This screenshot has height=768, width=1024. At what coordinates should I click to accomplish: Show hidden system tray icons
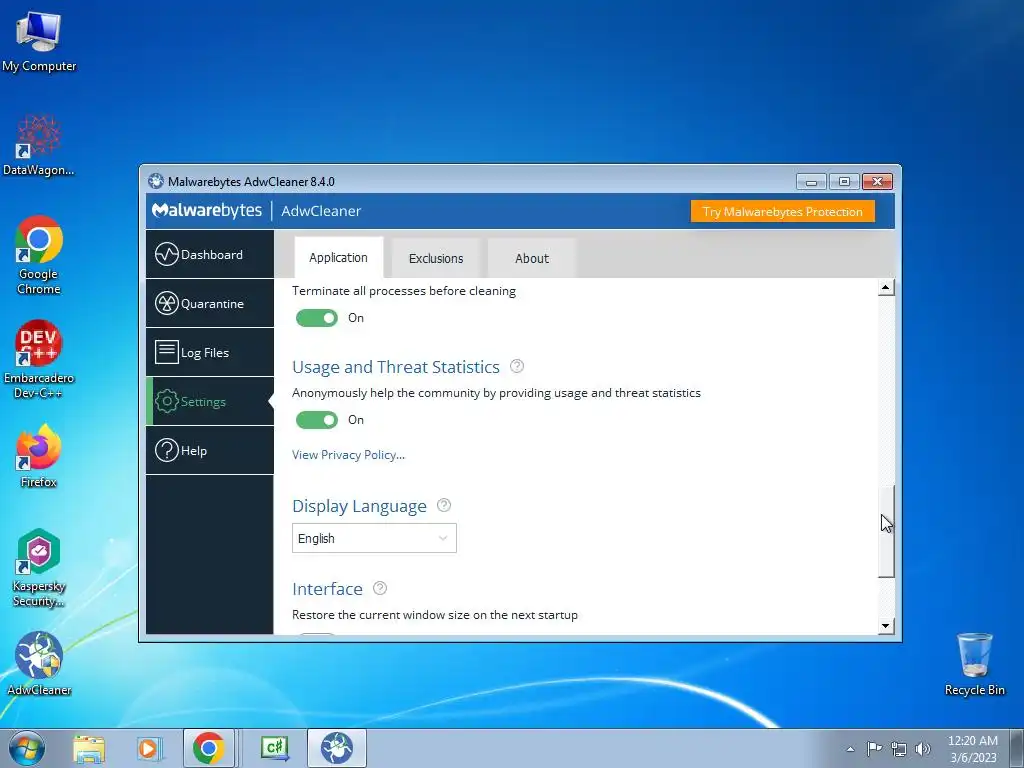tap(850, 749)
